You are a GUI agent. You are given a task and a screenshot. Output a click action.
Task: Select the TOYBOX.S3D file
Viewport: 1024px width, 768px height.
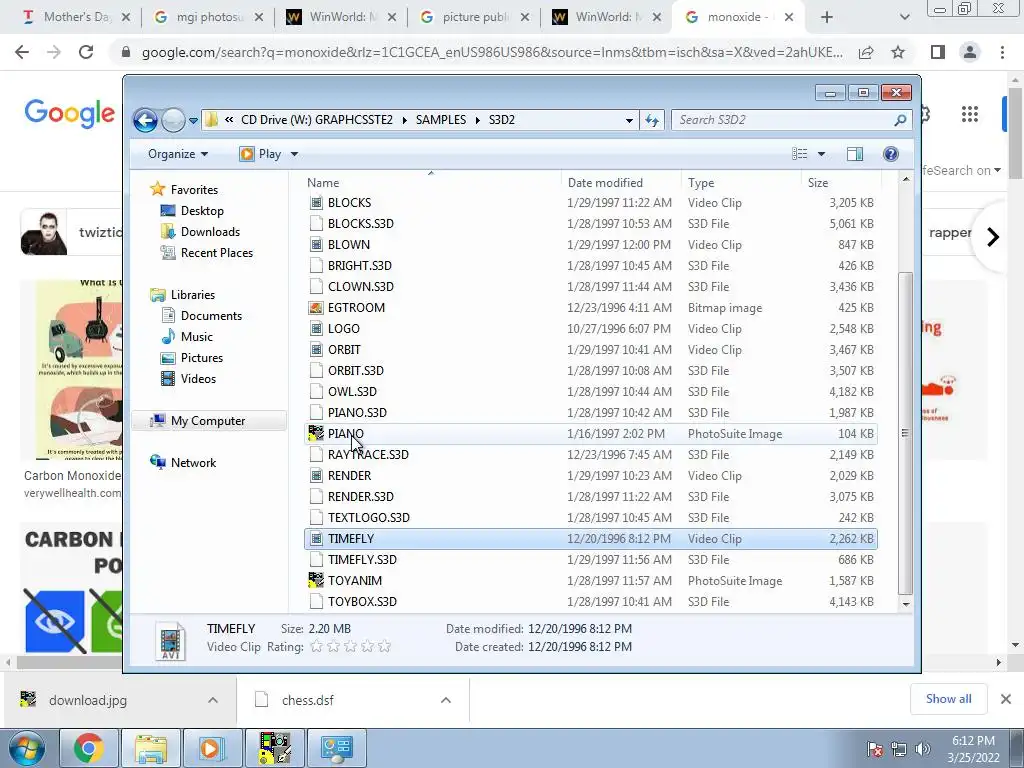pos(591,601)
